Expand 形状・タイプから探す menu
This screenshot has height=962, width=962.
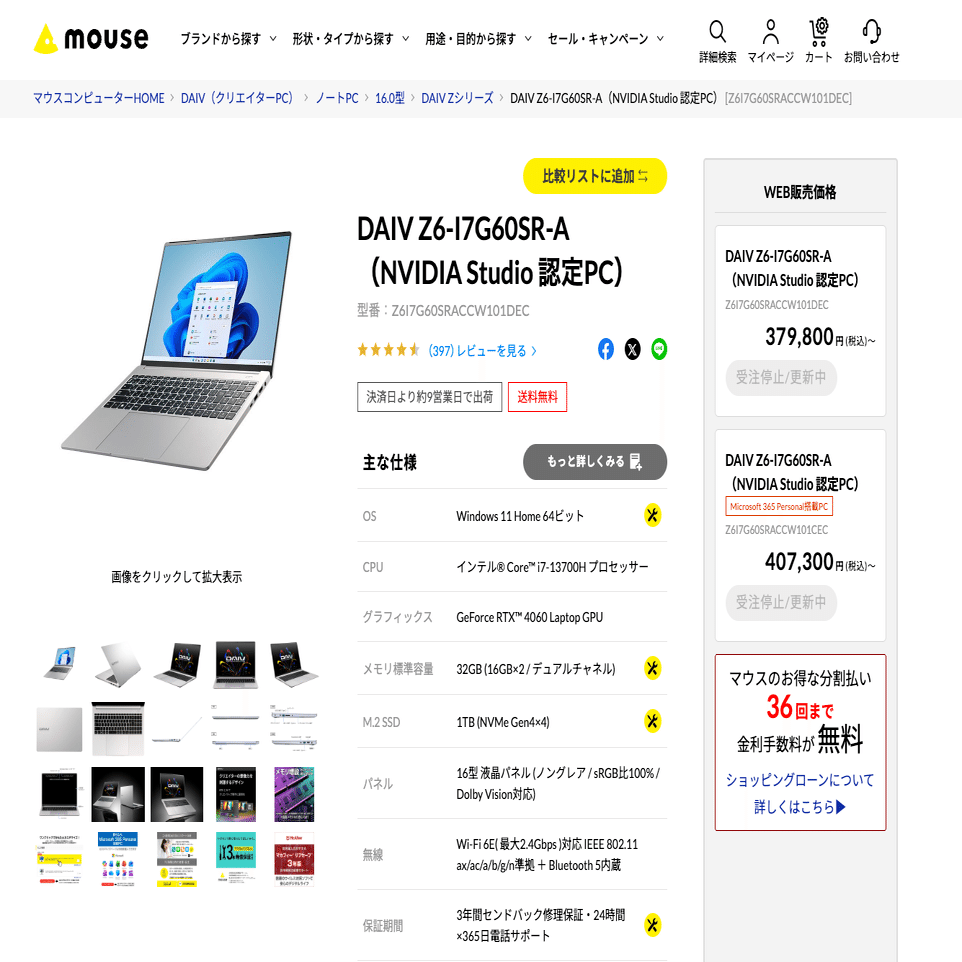point(350,39)
